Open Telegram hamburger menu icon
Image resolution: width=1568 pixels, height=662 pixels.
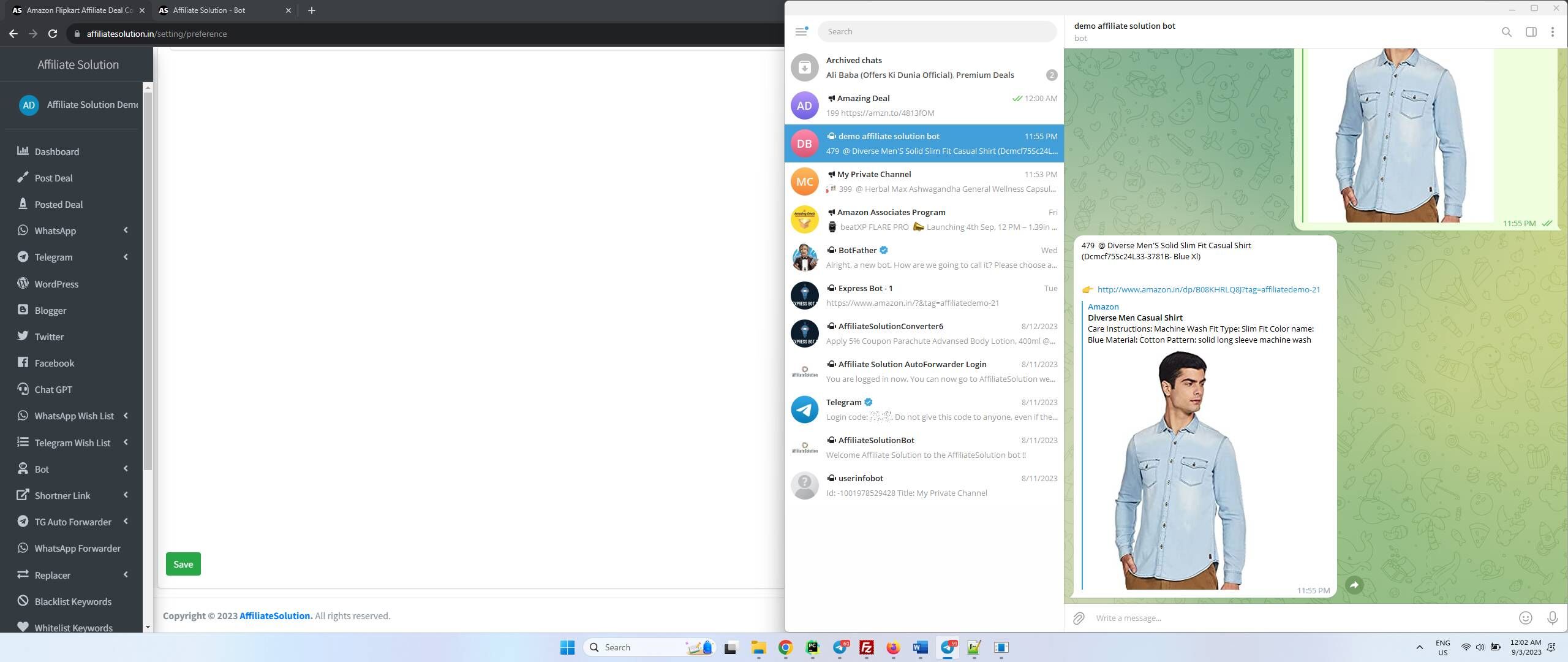pos(801,31)
